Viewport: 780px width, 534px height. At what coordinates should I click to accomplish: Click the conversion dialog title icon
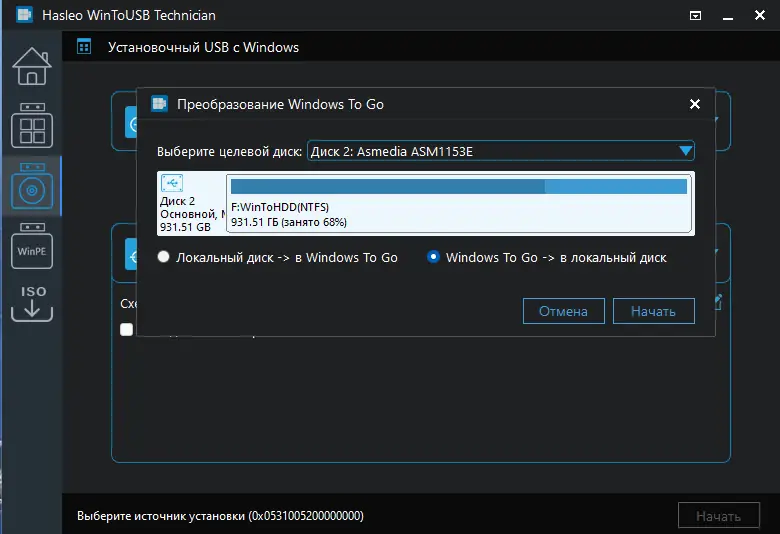pyautogui.click(x=160, y=104)
